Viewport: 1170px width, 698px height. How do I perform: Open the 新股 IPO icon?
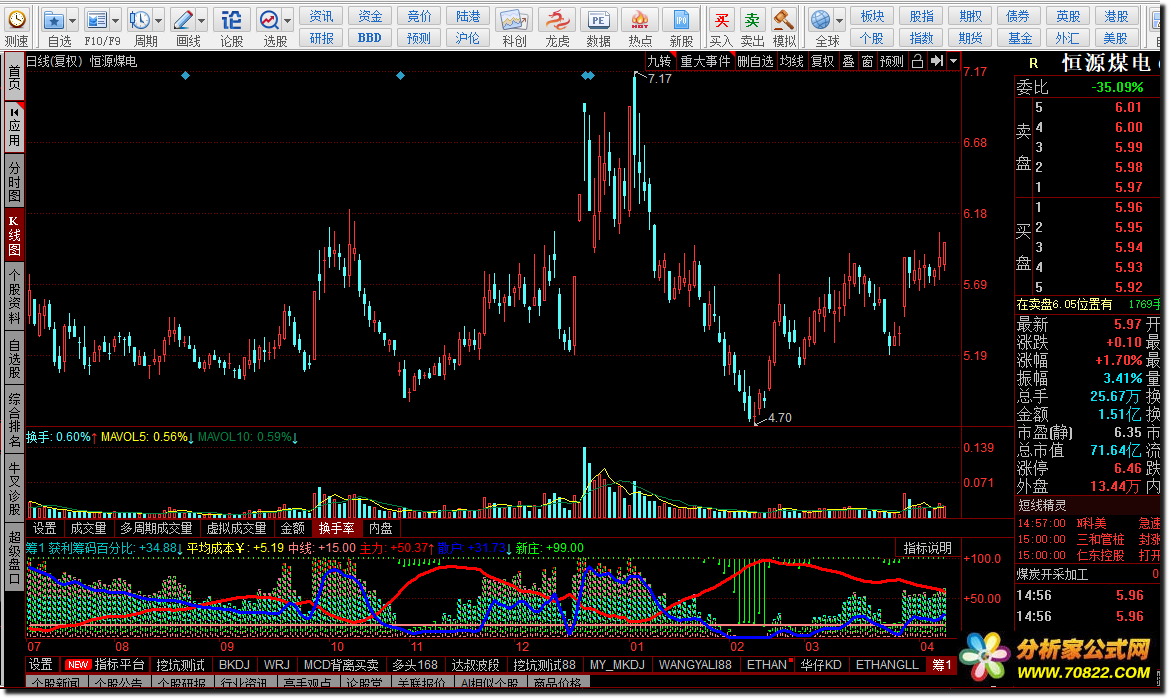[x=681, y=19]
